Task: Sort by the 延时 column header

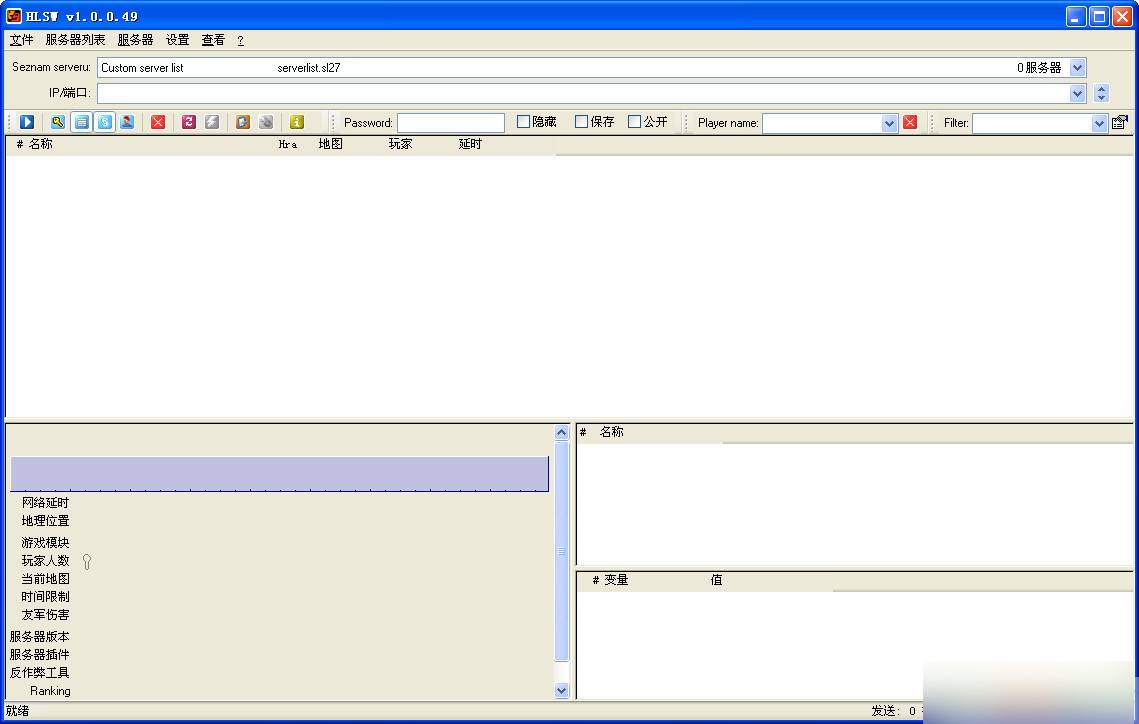Action: 470,144
